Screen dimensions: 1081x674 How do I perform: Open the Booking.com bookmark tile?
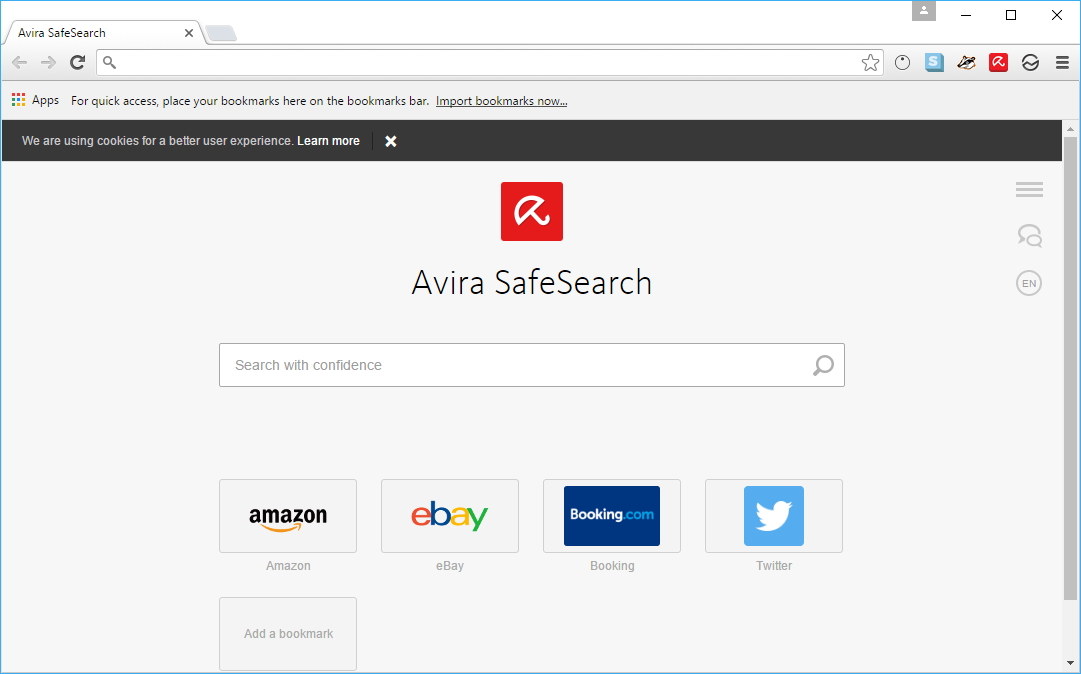(612, 516)
